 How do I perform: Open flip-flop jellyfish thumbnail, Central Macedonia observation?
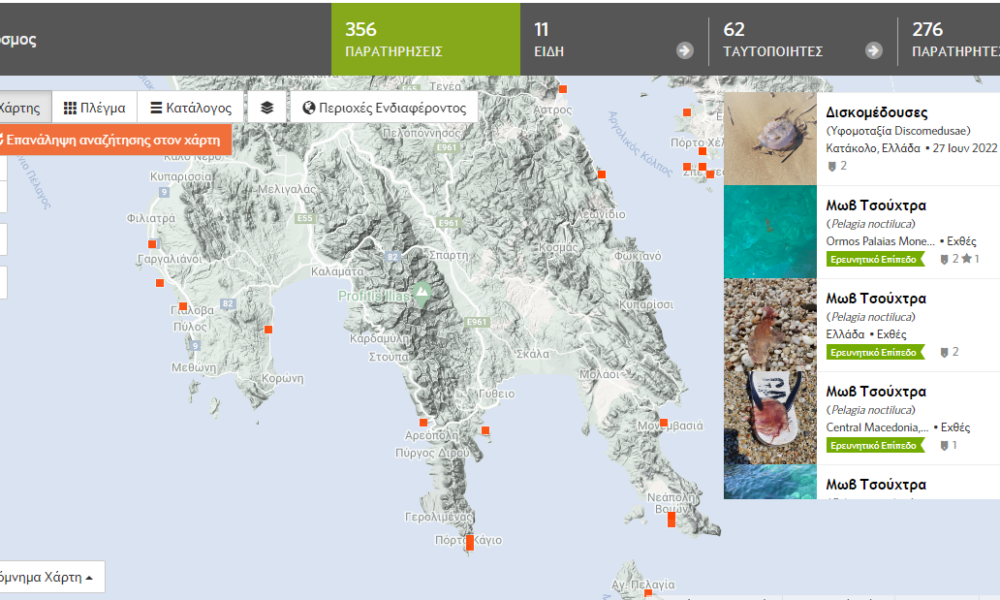[770, 418]
